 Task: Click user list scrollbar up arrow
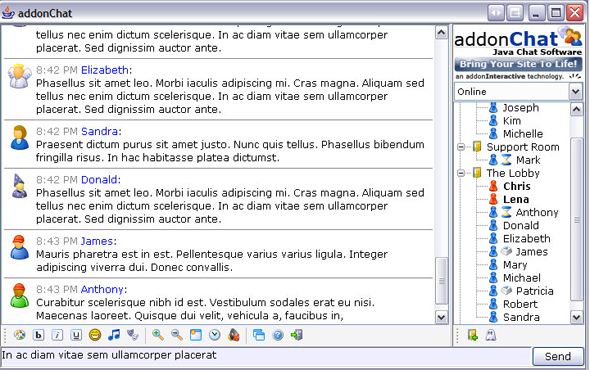coord(576,110)
